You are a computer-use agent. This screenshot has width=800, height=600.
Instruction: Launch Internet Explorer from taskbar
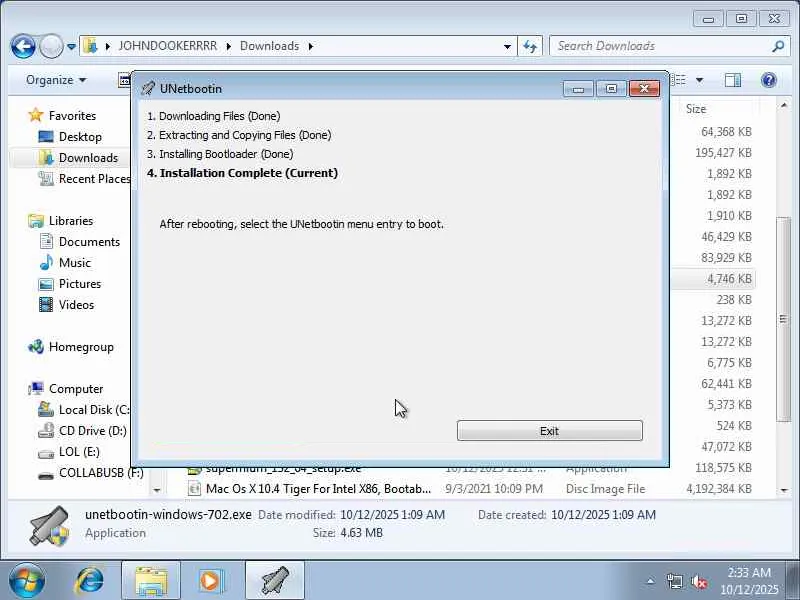[x=90, y=580]
